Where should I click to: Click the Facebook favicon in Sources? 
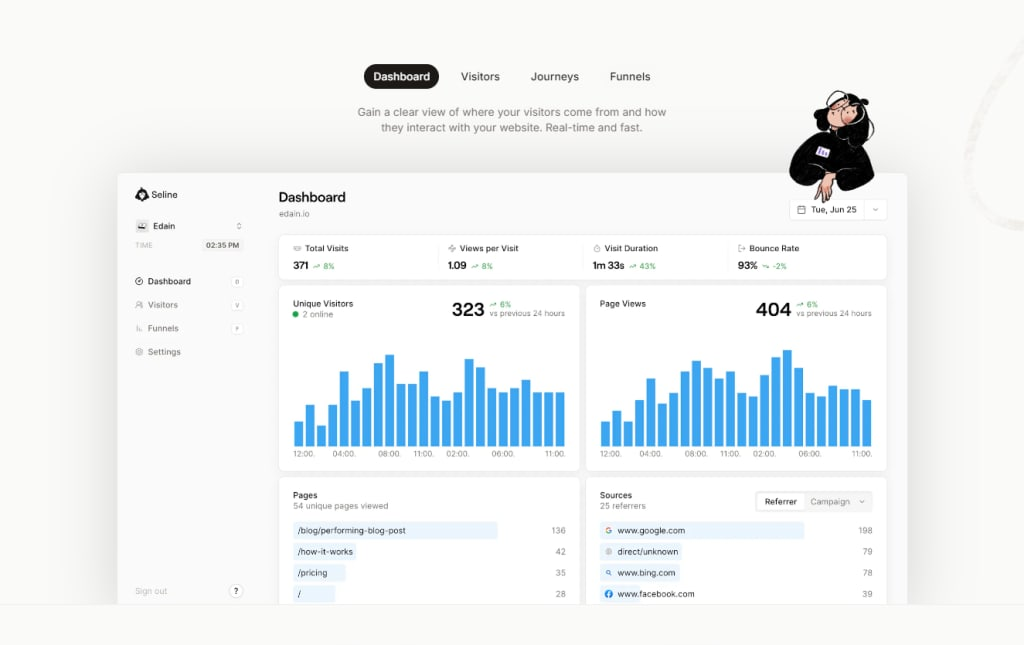pos(609,594)
